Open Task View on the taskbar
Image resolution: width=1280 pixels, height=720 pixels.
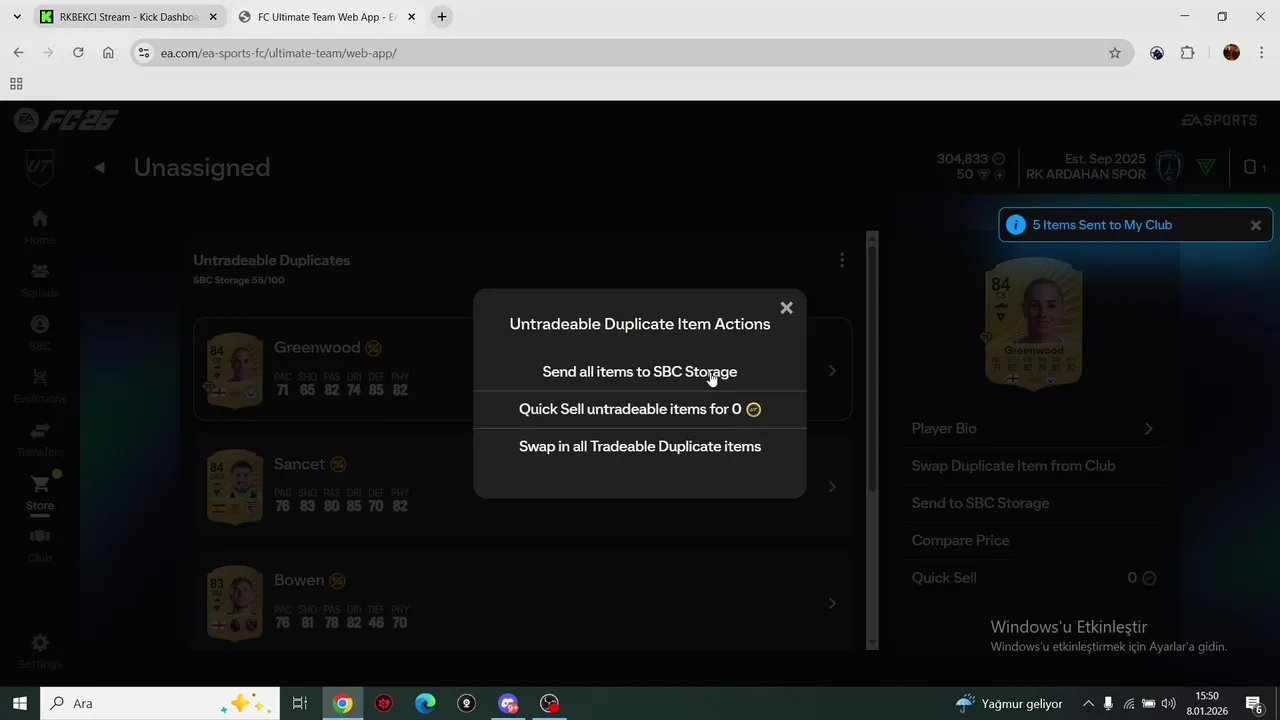[x=299, y=703]
